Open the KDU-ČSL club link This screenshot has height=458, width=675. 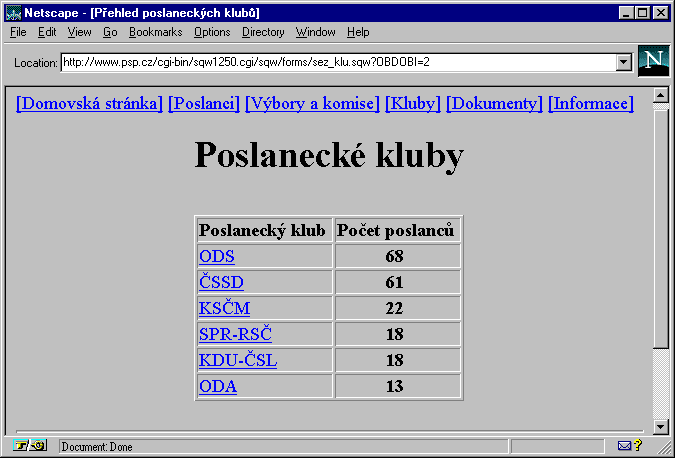point(238,360)
